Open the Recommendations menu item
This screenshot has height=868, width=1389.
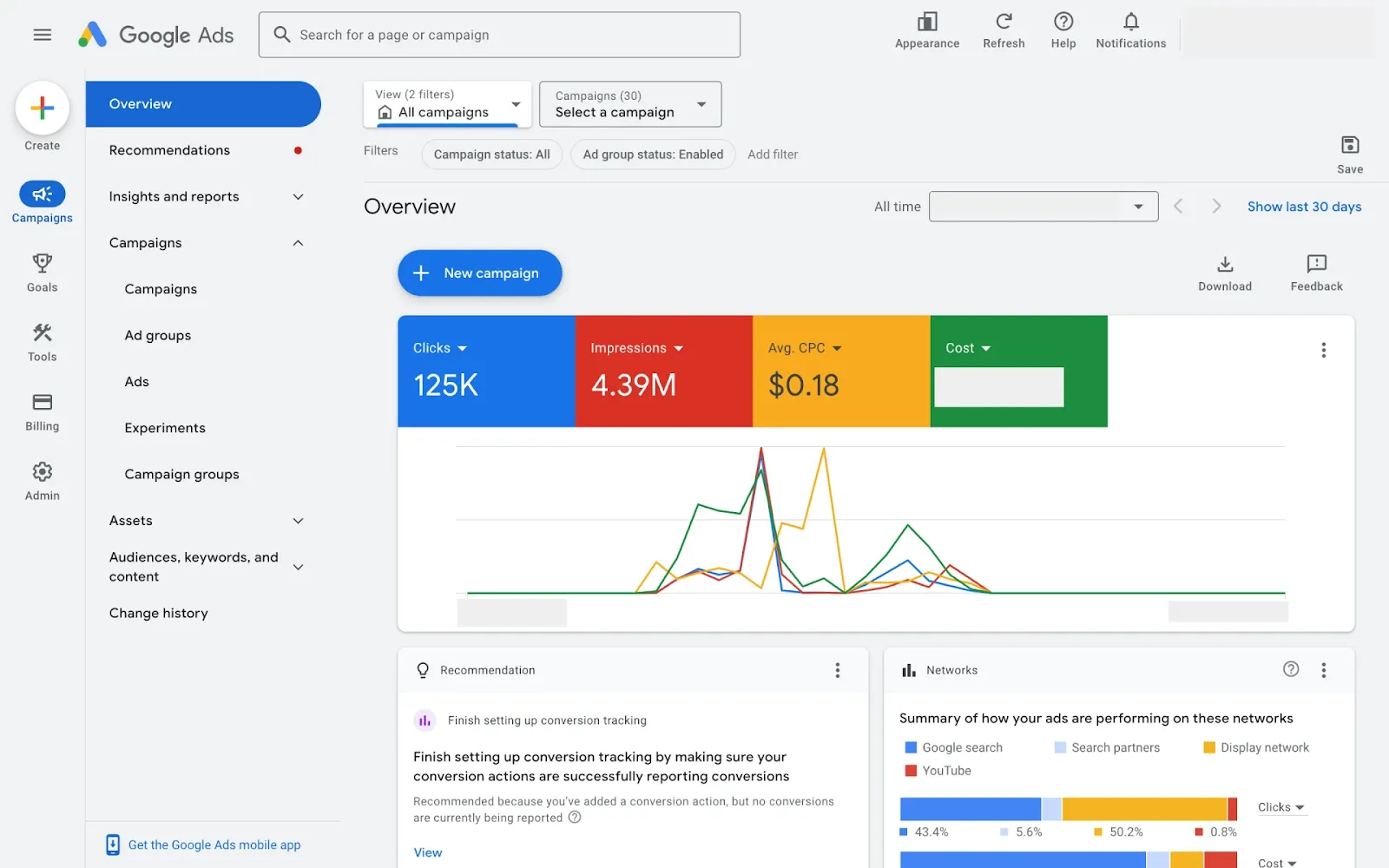tap(169, 149)
